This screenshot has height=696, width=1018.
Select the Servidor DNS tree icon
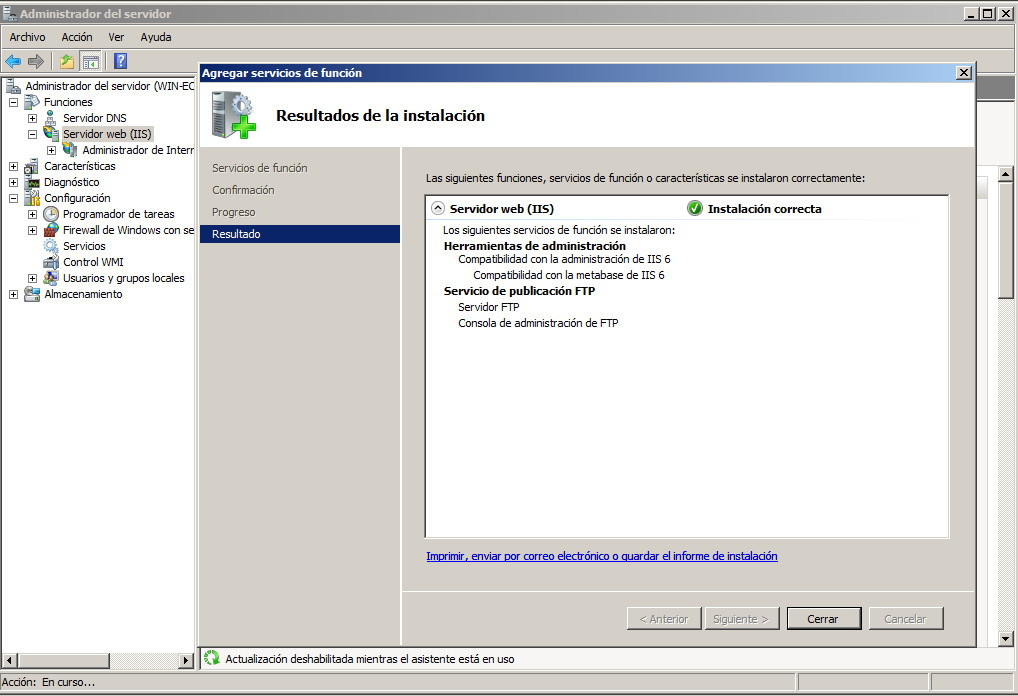point(51,118)
